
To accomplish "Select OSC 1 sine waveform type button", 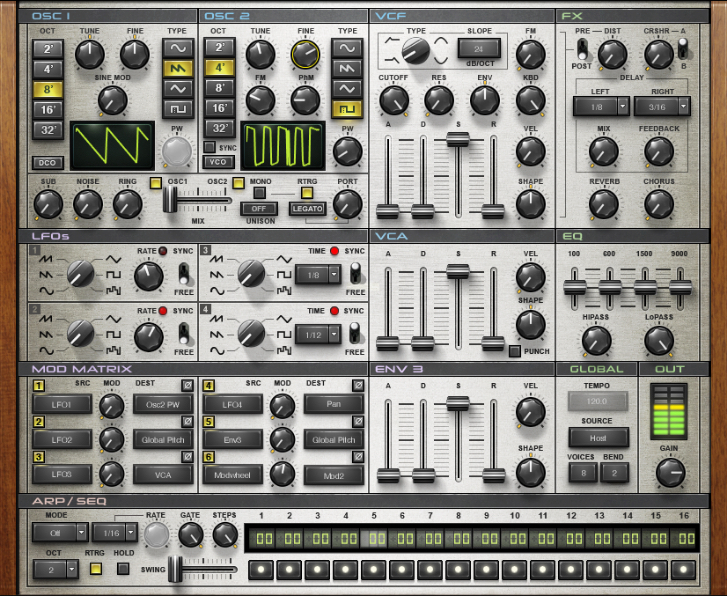I will [178, 48].
